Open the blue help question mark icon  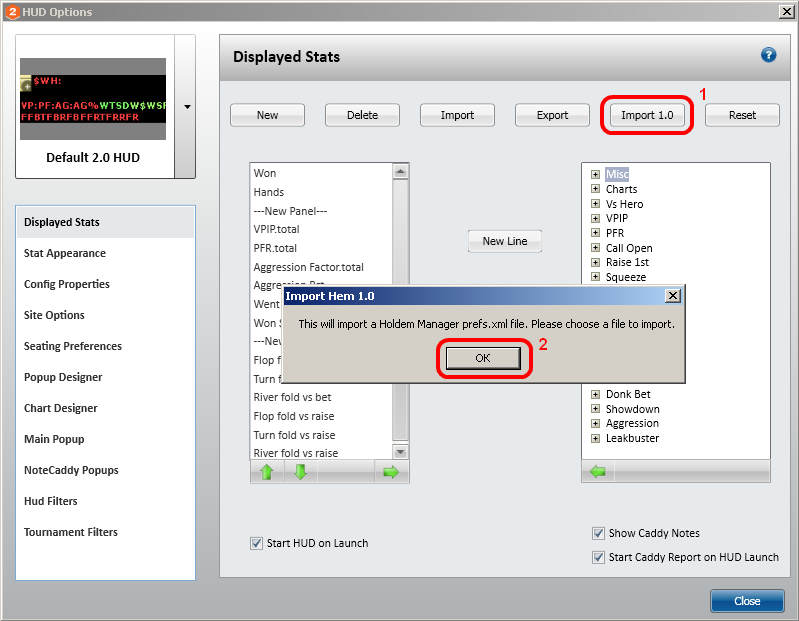tap(768, 55)
